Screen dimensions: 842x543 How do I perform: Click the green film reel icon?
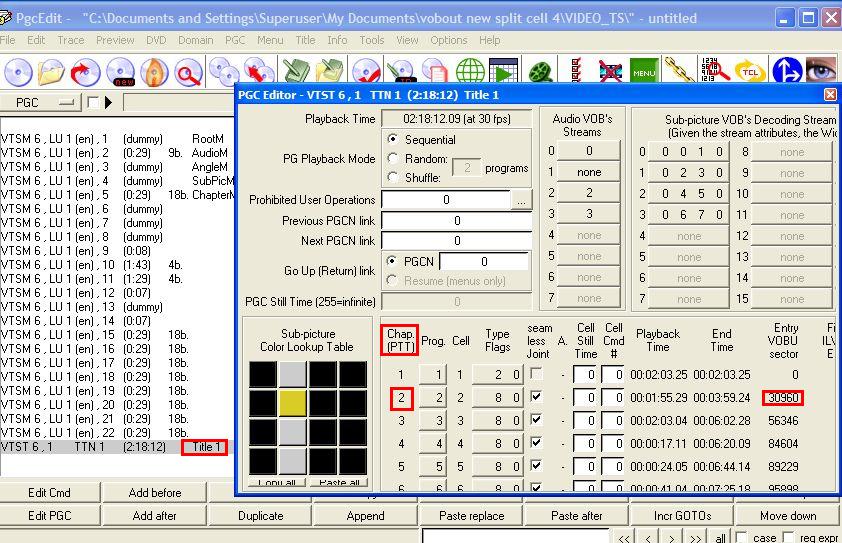540,73
